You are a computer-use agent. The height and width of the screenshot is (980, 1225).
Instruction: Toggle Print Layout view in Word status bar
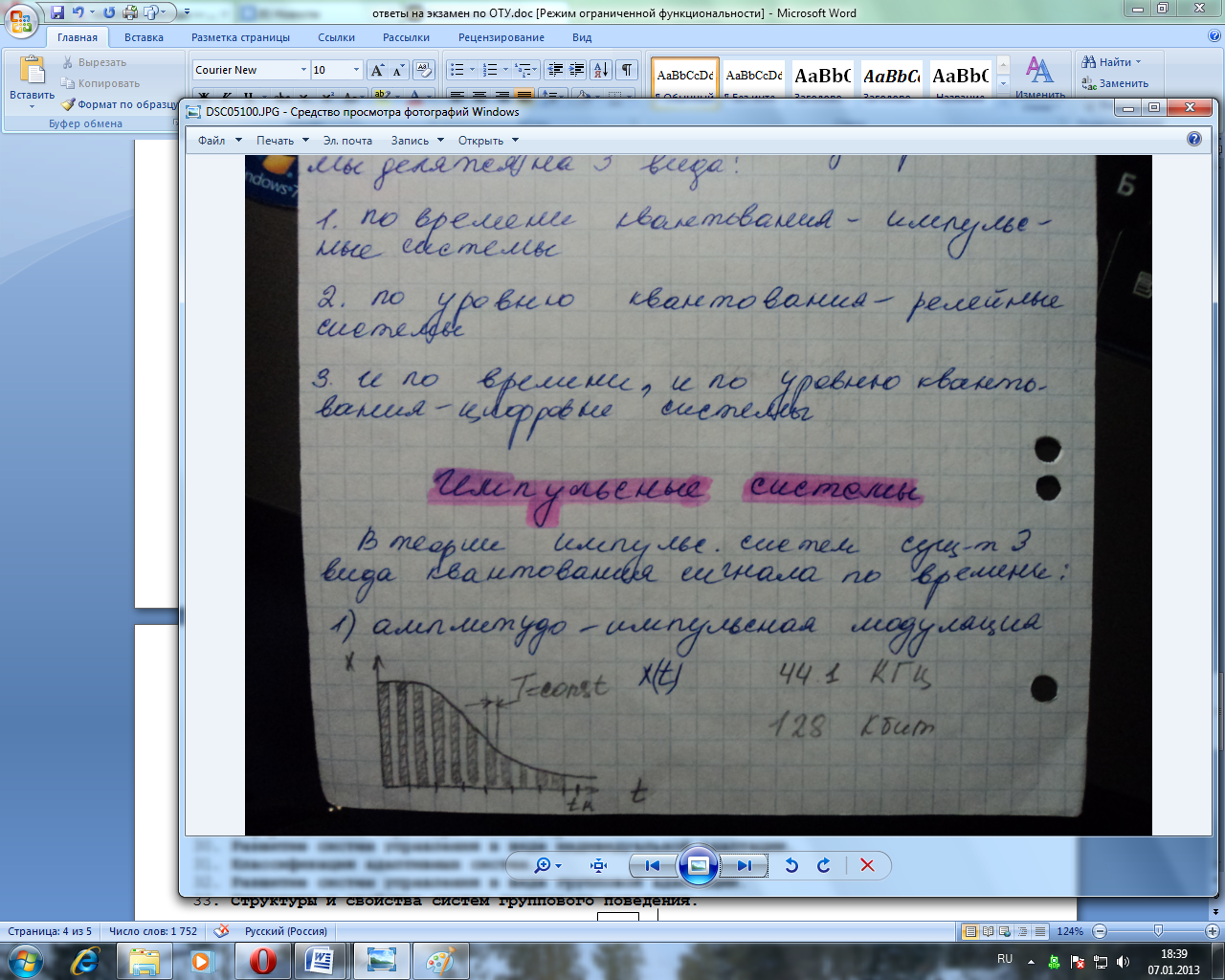(971, 931)
